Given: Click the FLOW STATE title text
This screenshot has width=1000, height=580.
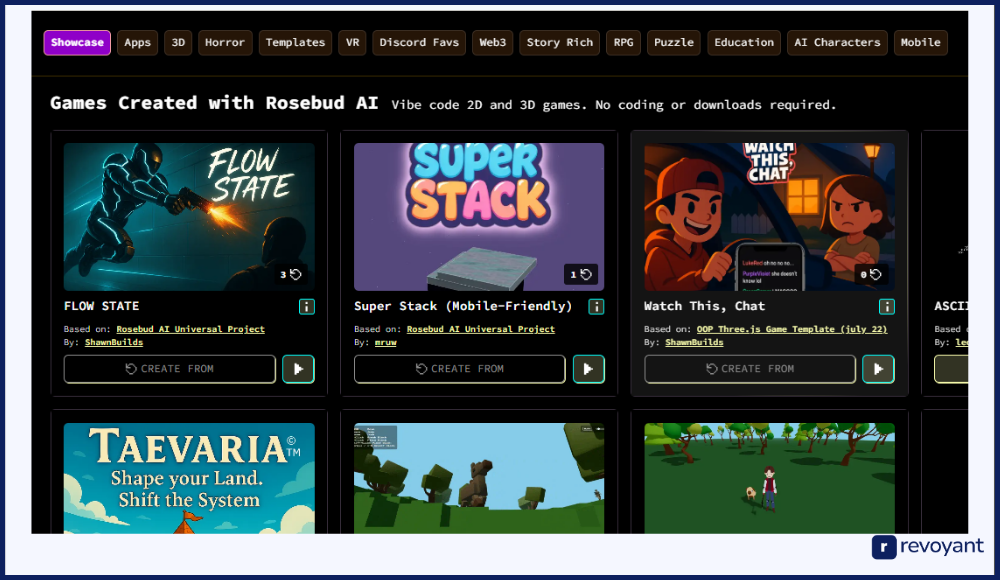Looking at the screenshot, I should (101, 306).
